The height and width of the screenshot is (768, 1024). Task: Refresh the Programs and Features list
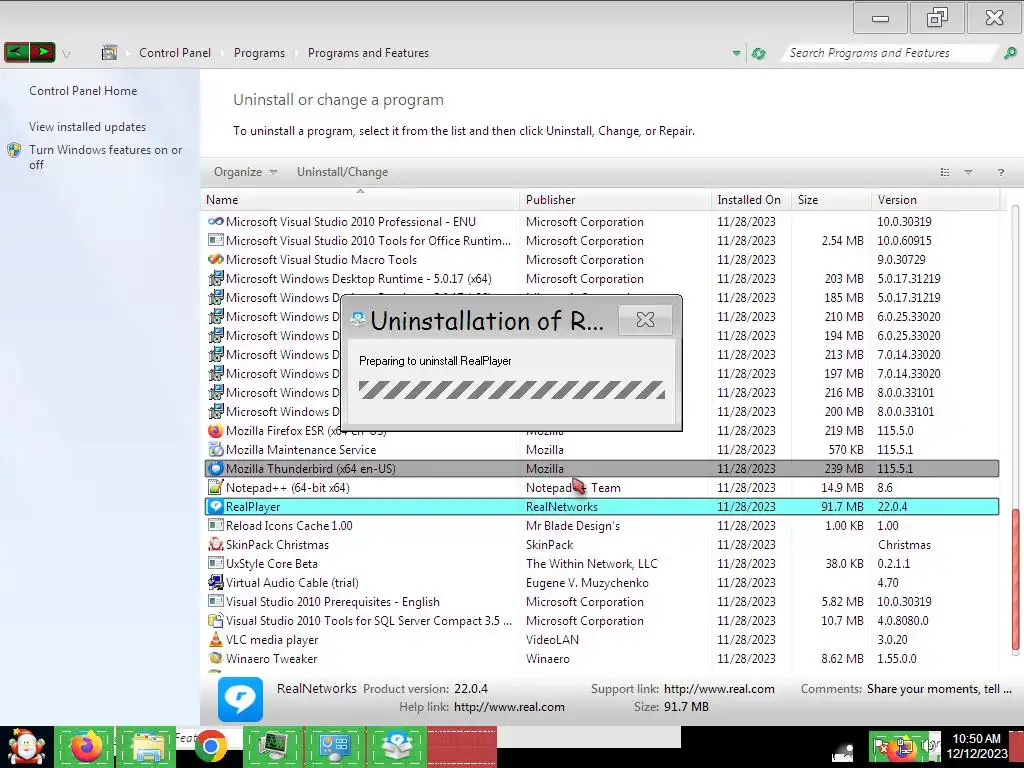758,54
